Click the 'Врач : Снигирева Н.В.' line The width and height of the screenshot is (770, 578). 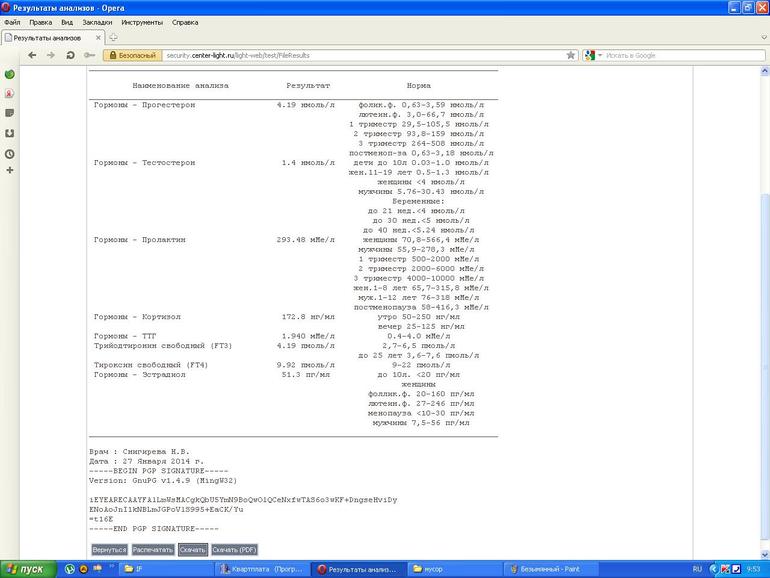[139, 451]
